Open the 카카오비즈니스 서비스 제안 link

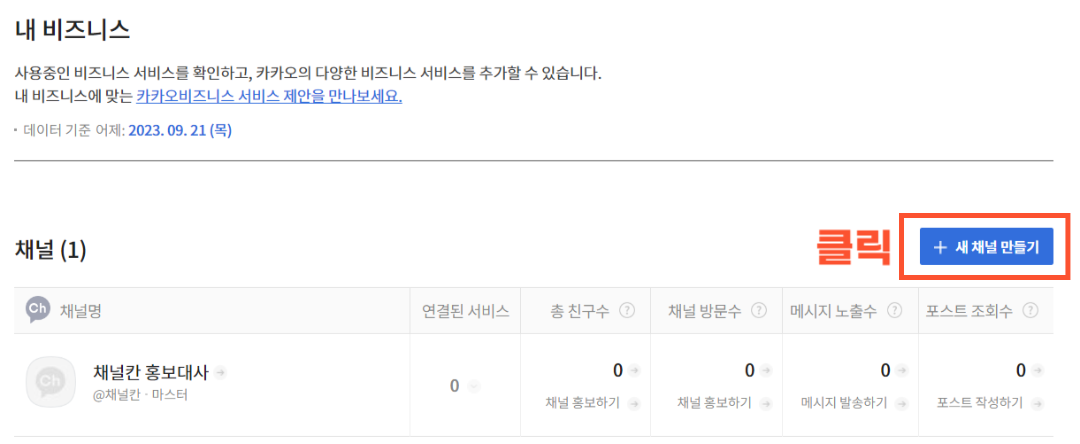click(269, 97)
